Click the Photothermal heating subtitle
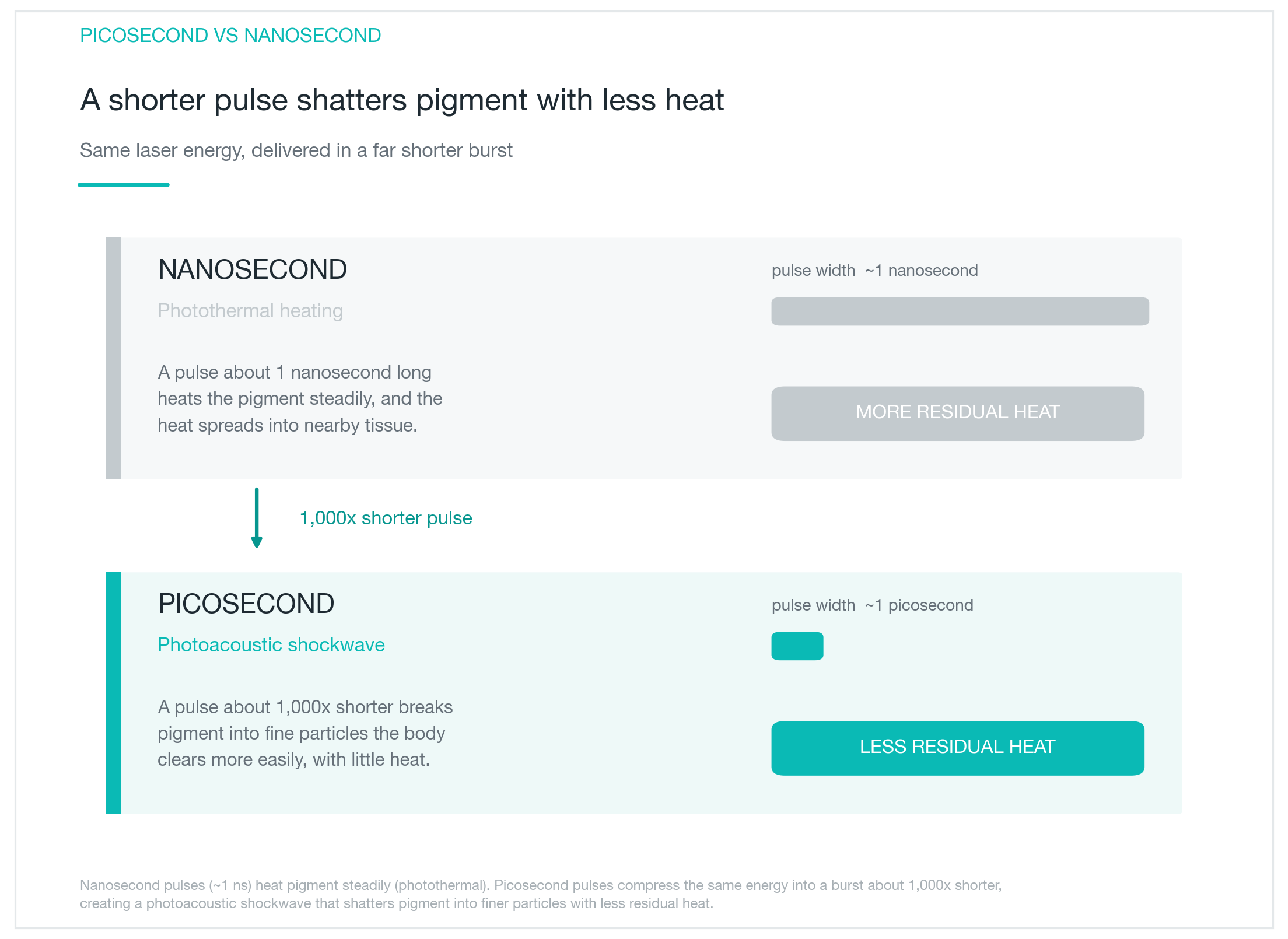The width and height of the screenshot is (1288, 939). [x=250, y=311]
